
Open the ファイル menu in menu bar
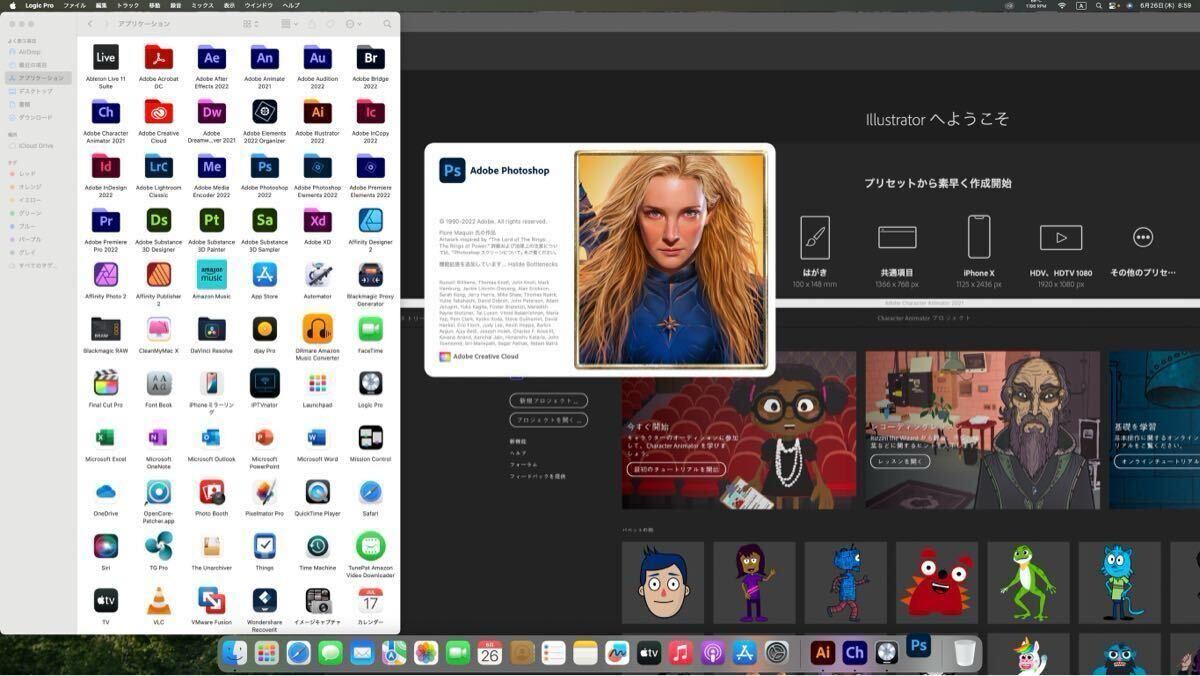click(75, 5)
